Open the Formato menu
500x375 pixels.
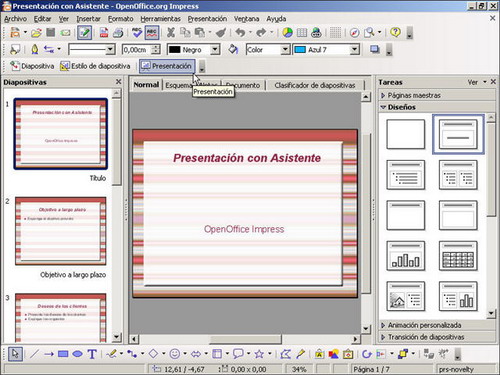coord(120,19)
